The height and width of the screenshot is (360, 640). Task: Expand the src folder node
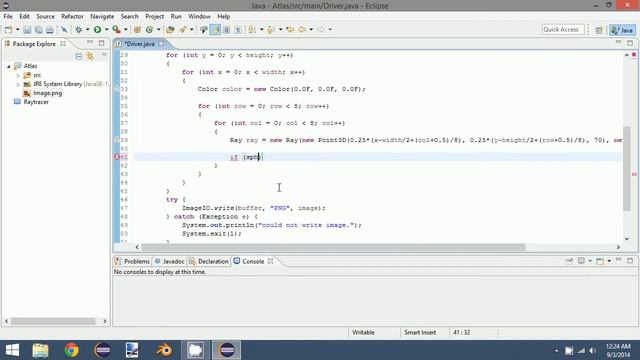tap(18, 75)
